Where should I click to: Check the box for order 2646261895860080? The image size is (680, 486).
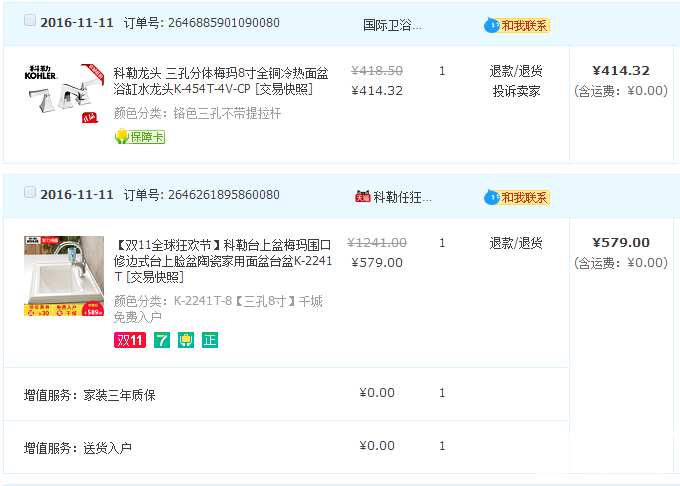tap(30, 192)
